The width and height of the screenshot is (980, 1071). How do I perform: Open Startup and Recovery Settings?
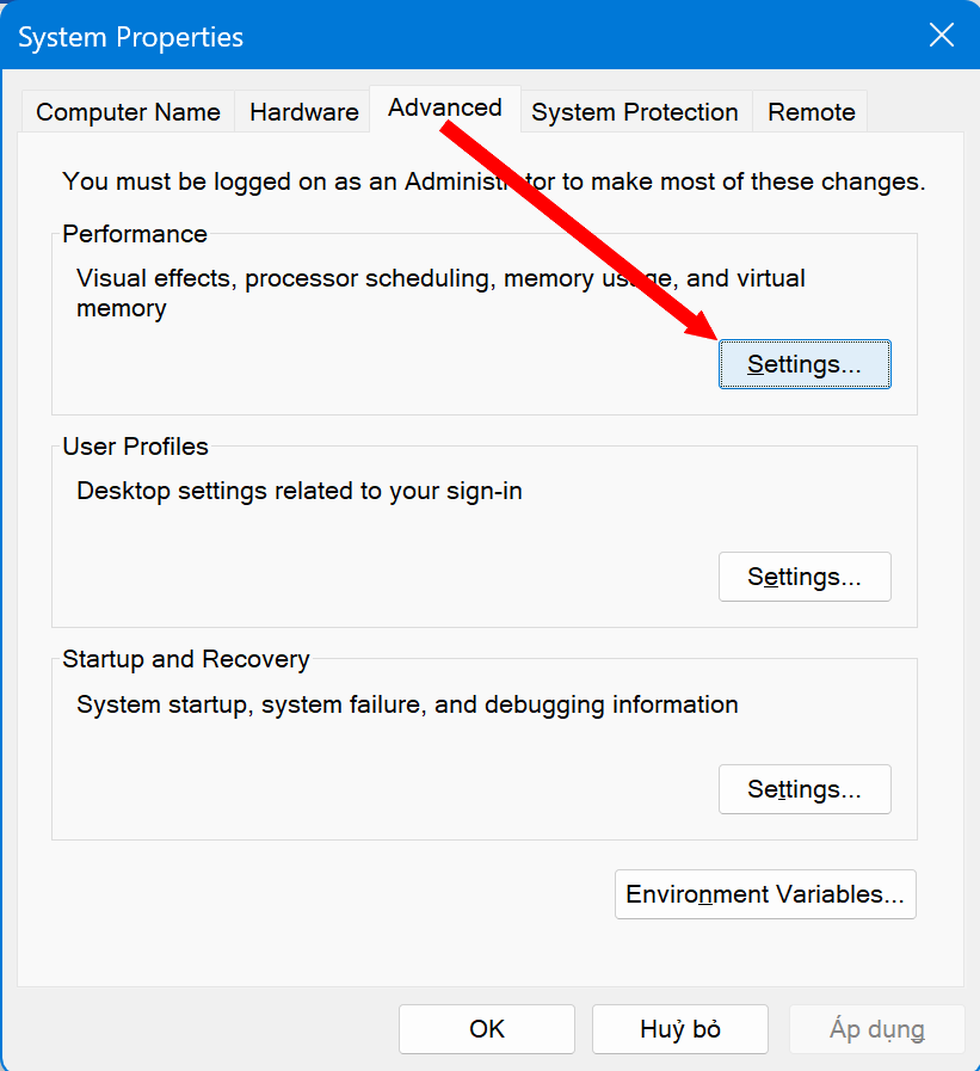(x=804, y=790)
